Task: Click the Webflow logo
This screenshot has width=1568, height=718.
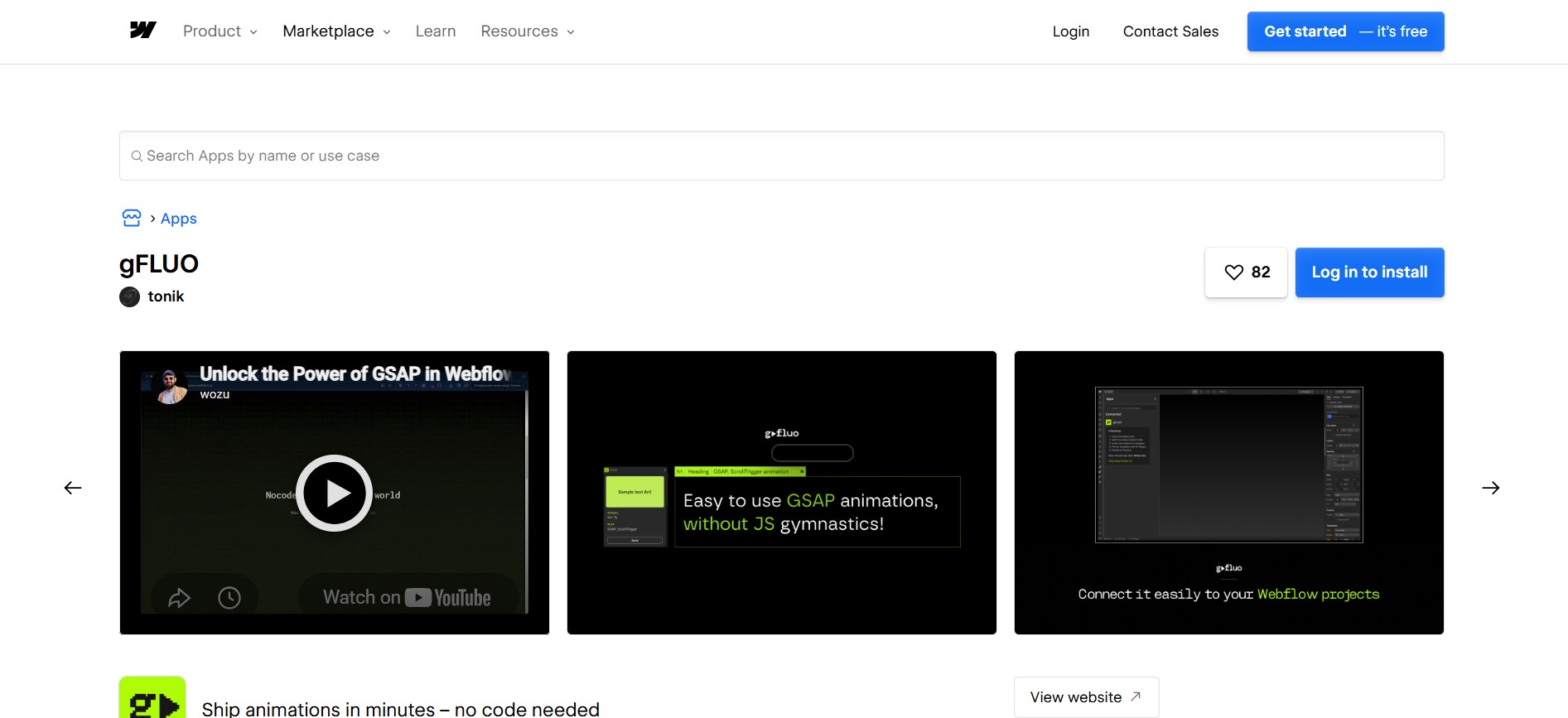Action: tap(142, 31)
